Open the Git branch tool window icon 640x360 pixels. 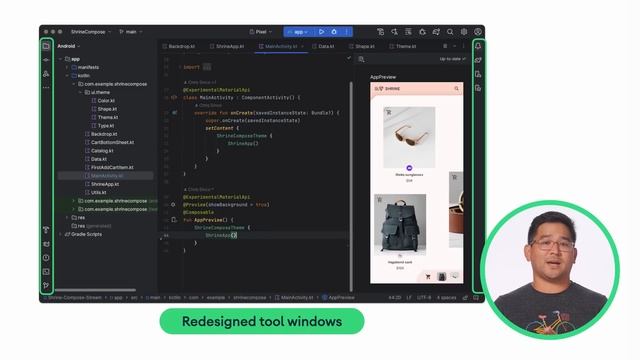point(46,285)
